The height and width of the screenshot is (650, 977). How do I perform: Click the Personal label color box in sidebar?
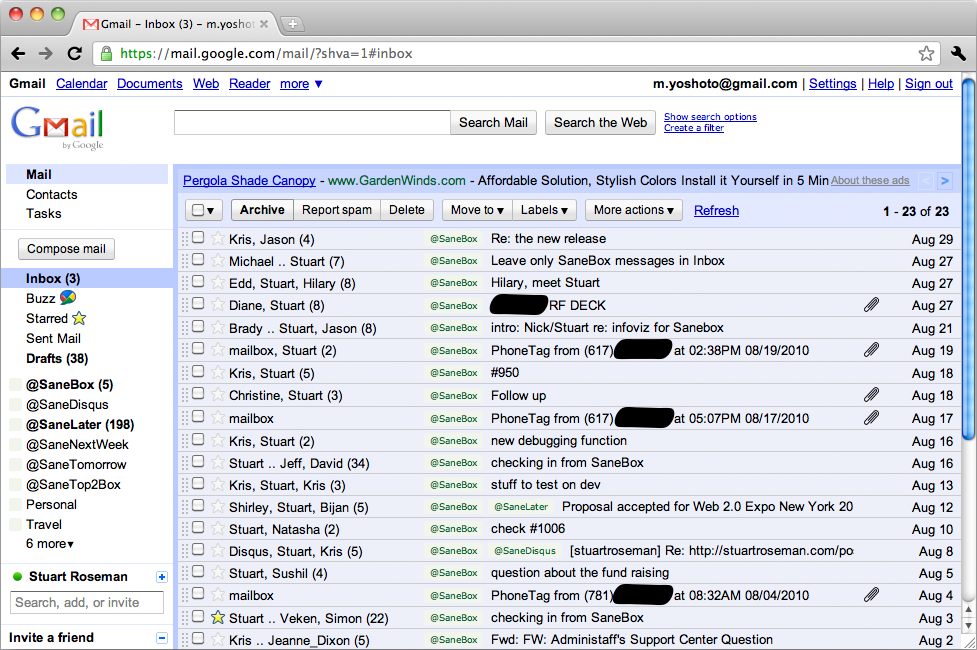pyautogui.click(x=16, y=504)
